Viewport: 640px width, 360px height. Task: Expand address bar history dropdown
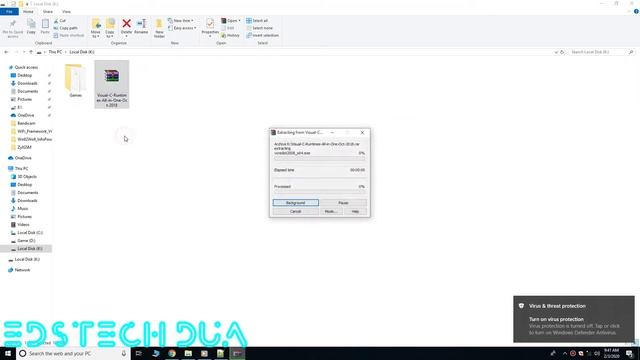[556, 52]
